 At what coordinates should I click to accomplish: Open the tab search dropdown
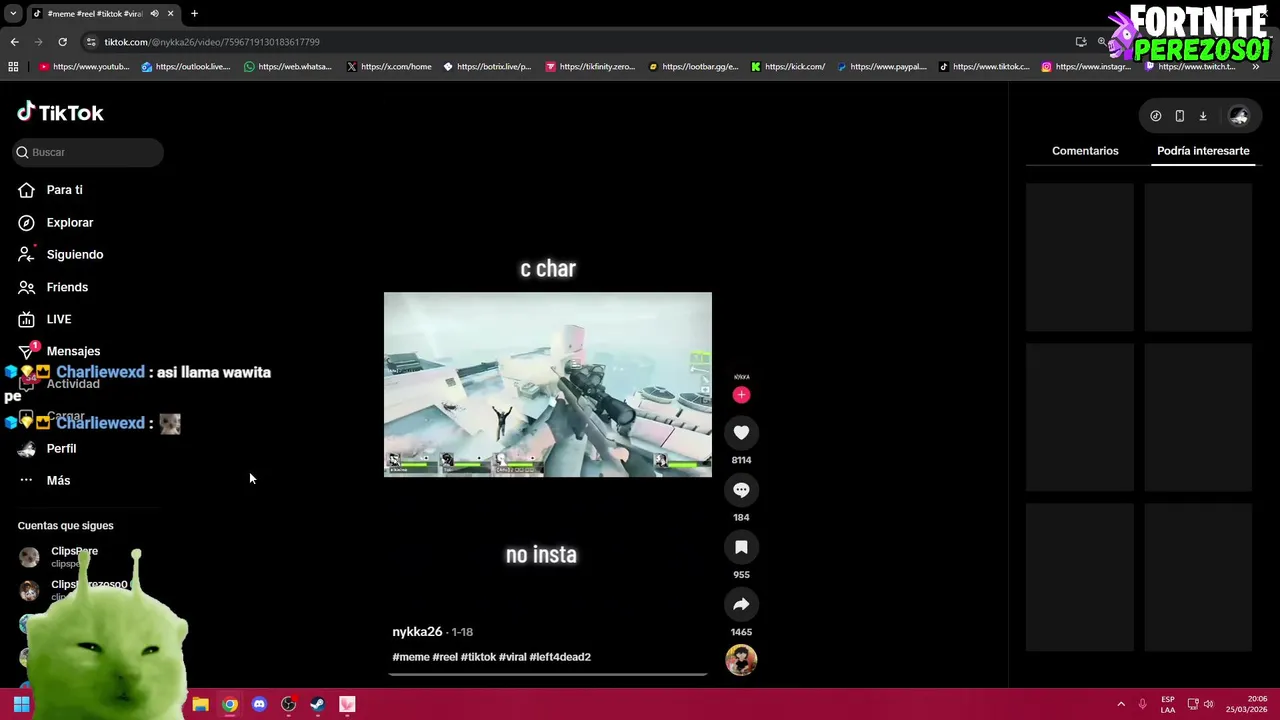tap(12, 14)
